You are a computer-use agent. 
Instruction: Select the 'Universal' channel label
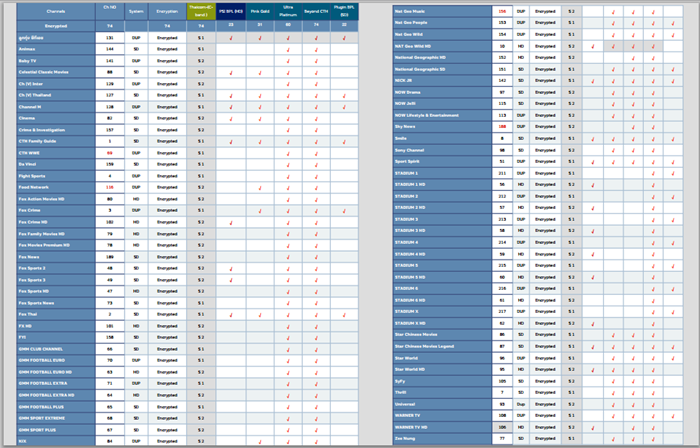point(442,404)
